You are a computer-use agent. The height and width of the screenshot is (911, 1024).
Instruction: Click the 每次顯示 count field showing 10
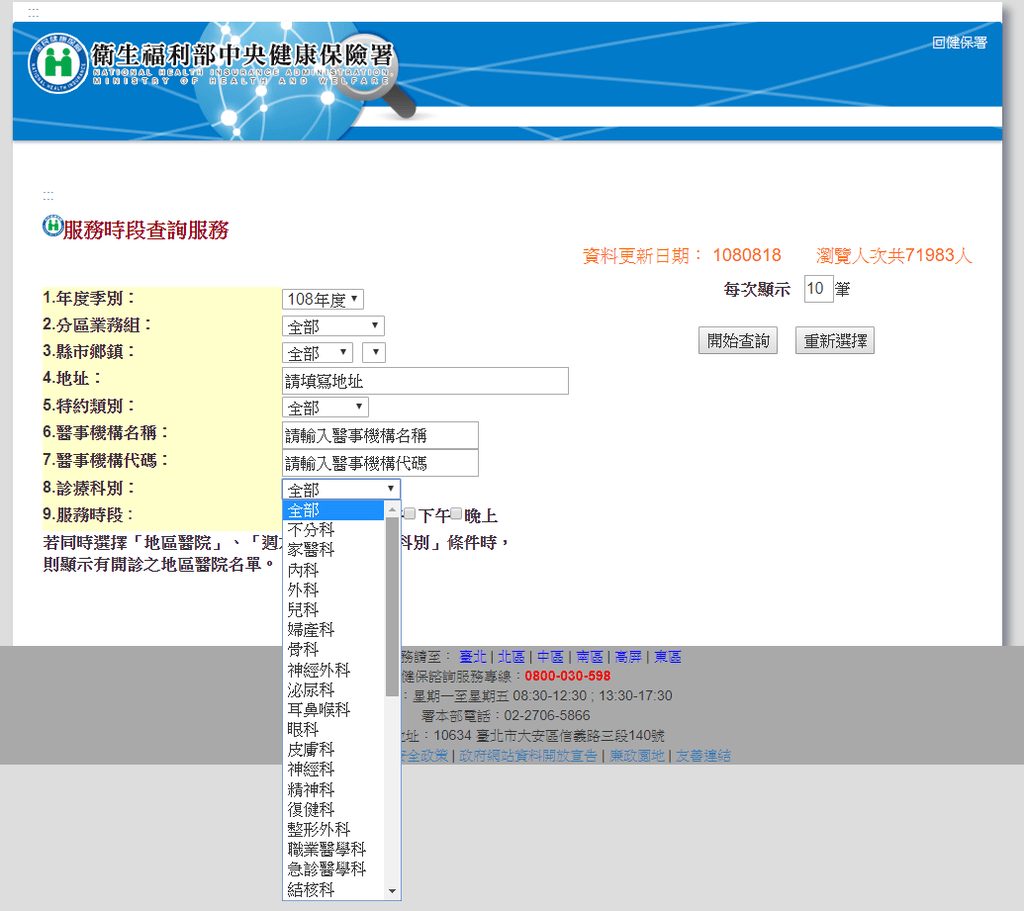818,289
